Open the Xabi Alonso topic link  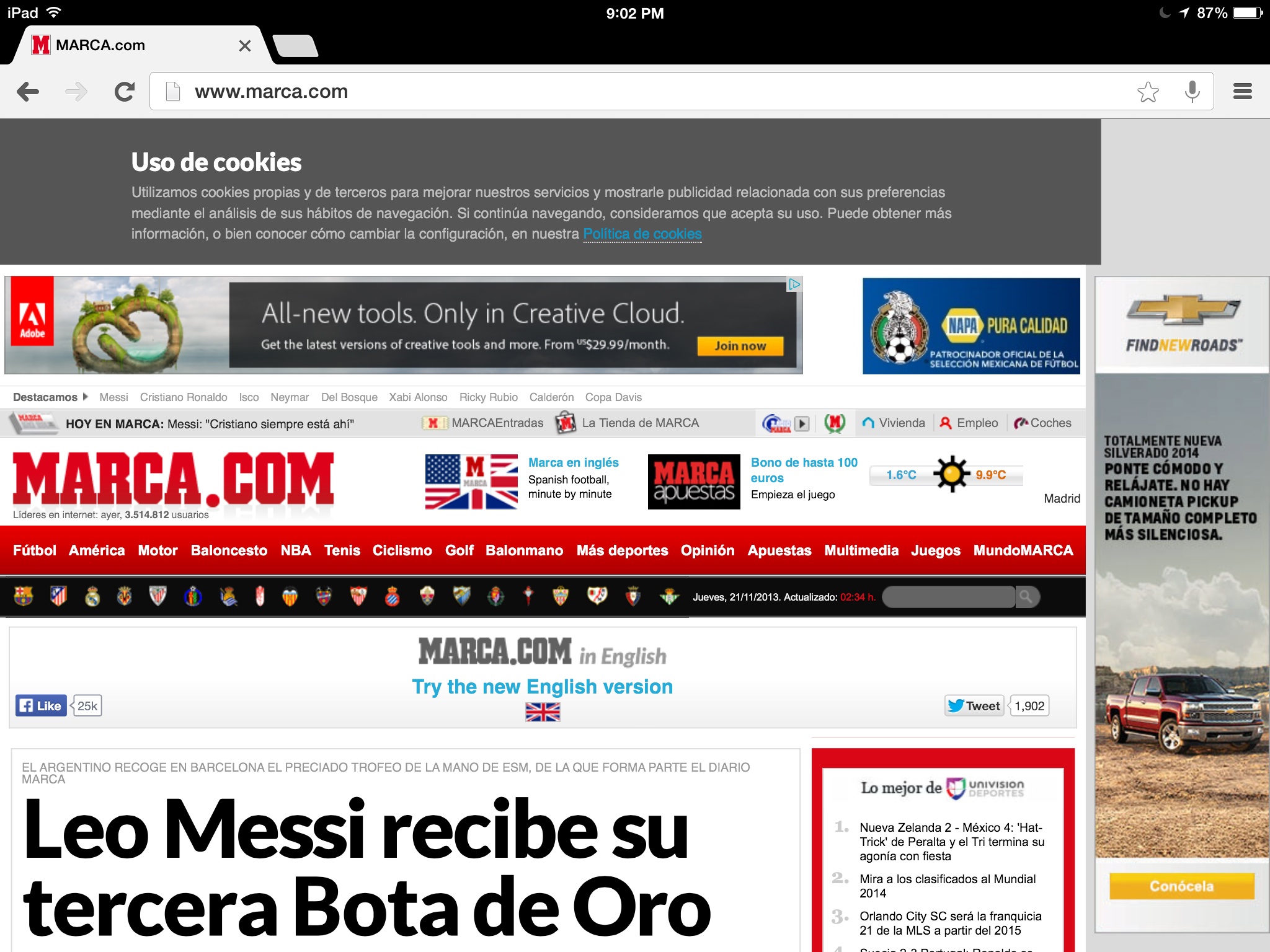[418, 397]
